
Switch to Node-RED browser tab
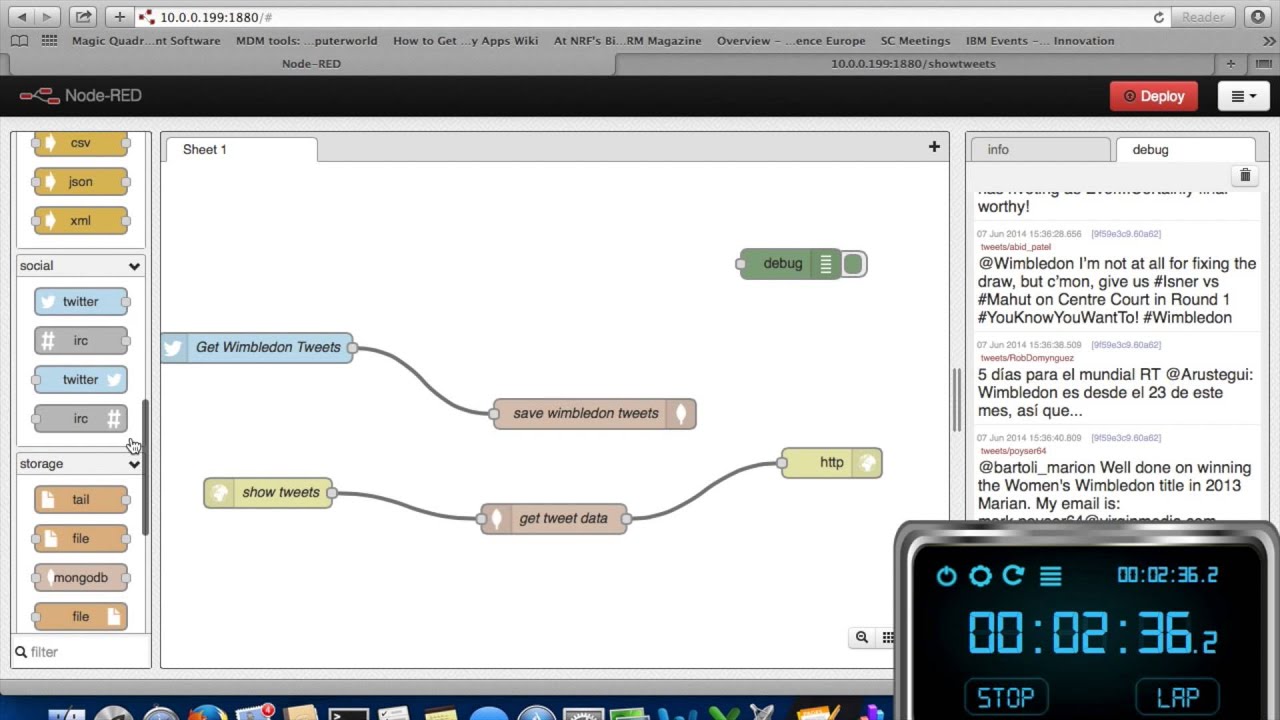point(311,63)
